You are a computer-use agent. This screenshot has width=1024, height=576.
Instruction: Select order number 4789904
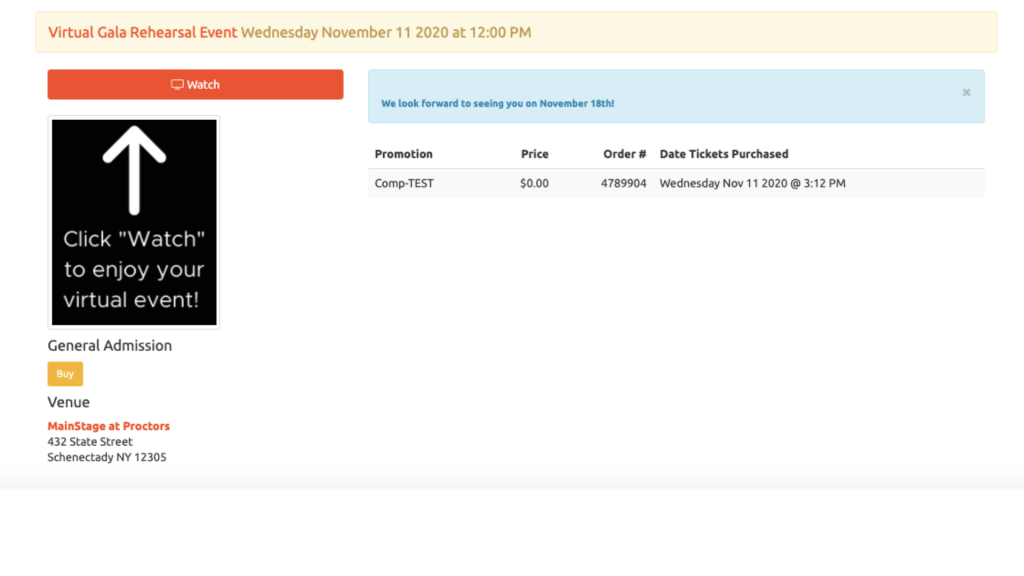tap(624, 184)
